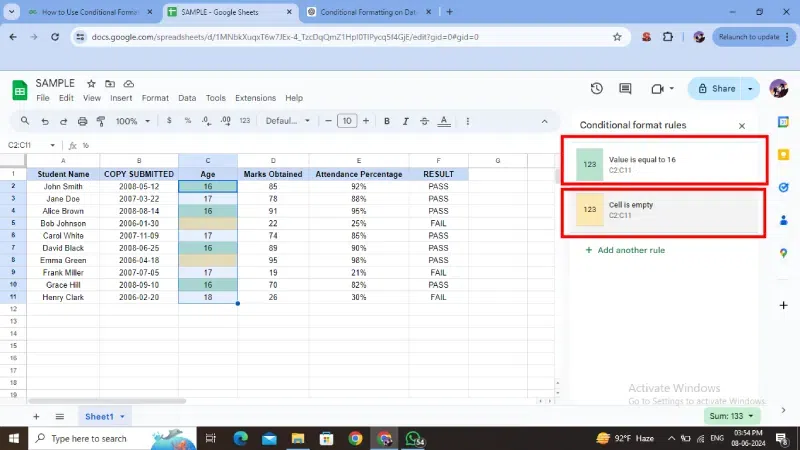Toggle bold formatting
800x450 pixels.
pos(387,121)
